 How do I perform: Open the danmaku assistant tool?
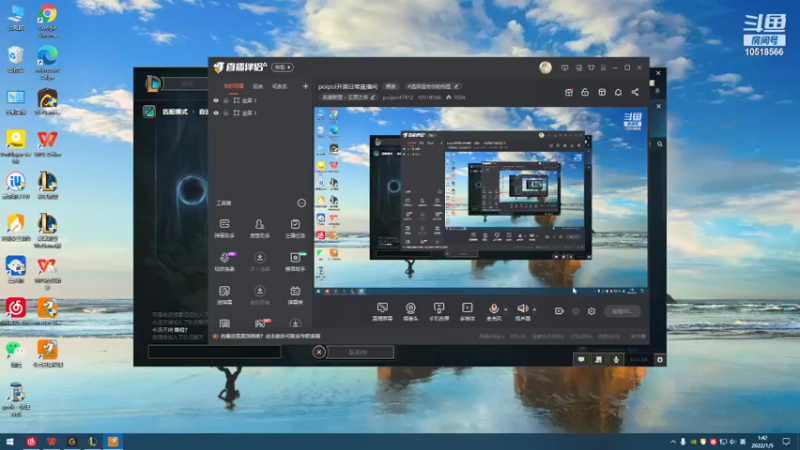(224, 228)
